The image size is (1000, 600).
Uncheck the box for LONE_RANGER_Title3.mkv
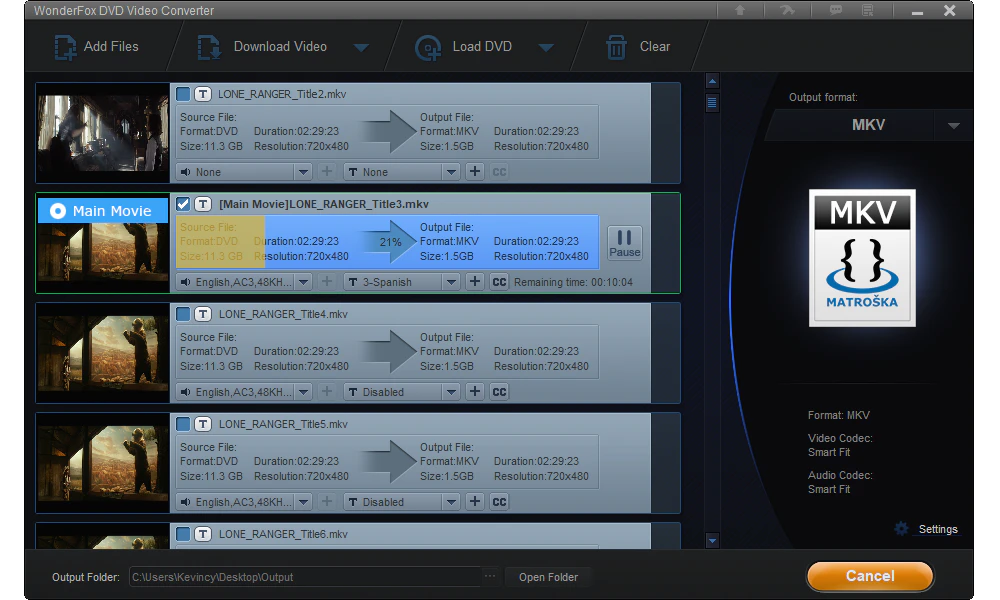click(183, 204)
